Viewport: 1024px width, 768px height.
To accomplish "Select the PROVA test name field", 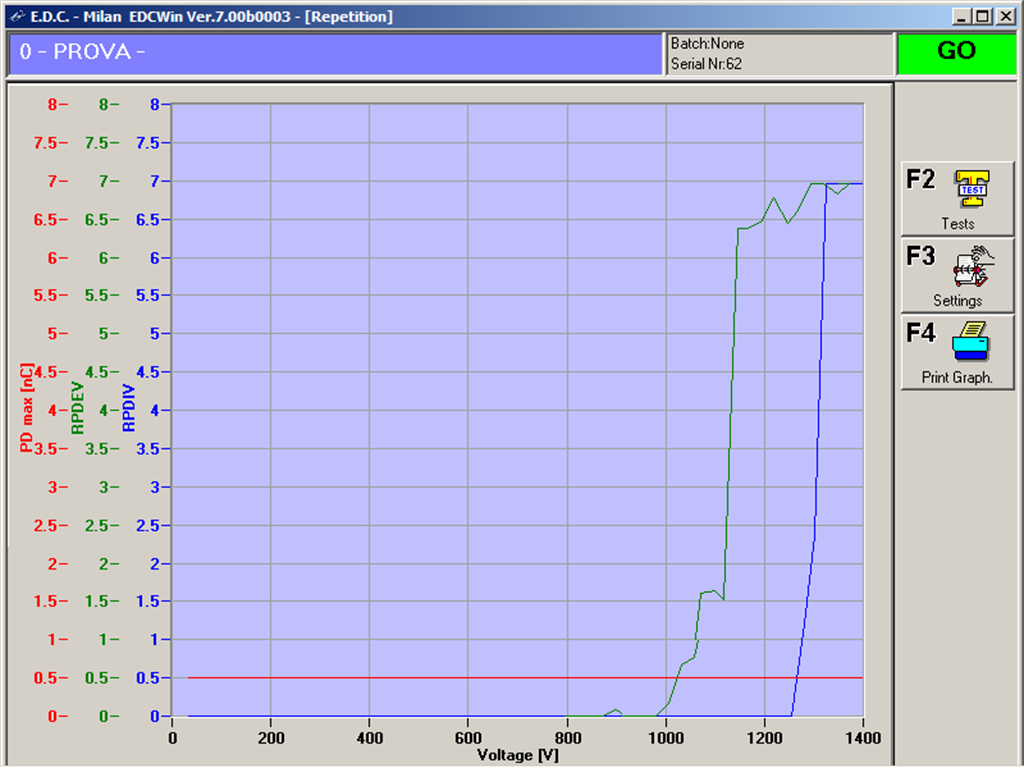I will [x=335, y=54].
